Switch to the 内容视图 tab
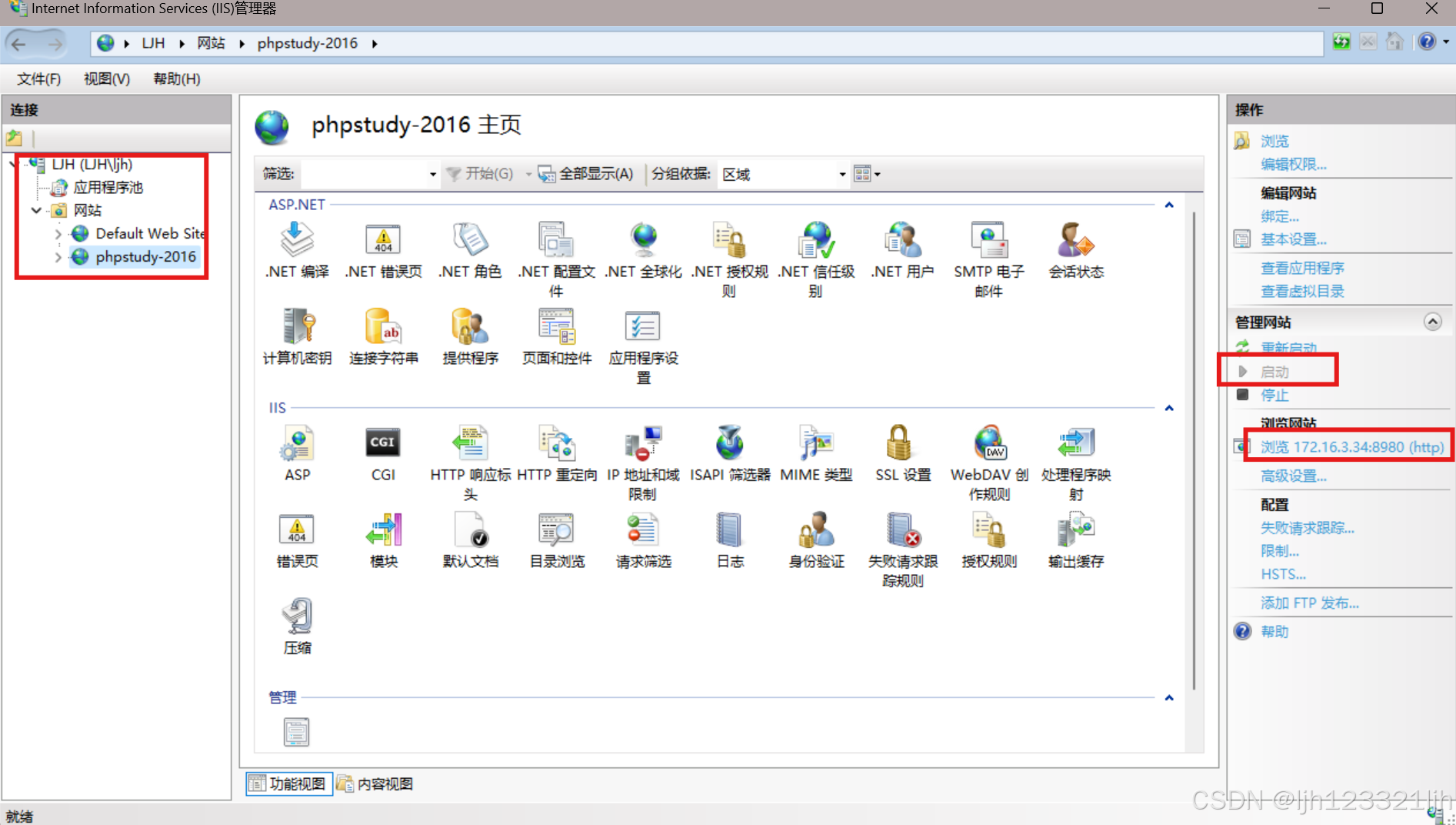 375,783
